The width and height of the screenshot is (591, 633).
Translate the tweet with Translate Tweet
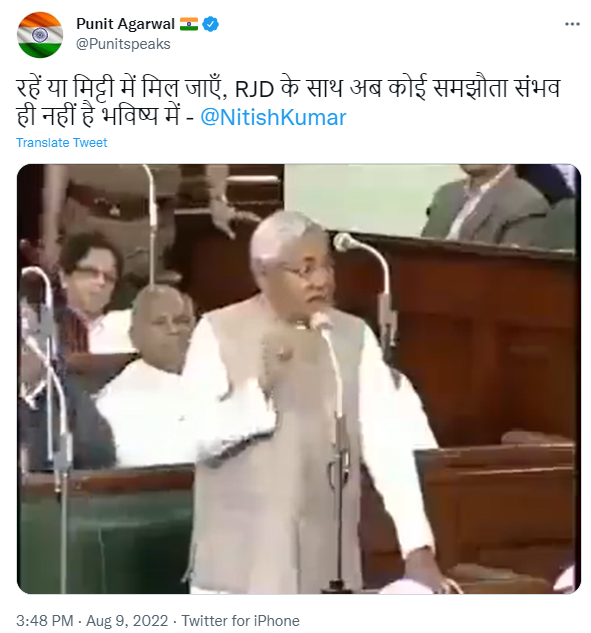[61, 143]
